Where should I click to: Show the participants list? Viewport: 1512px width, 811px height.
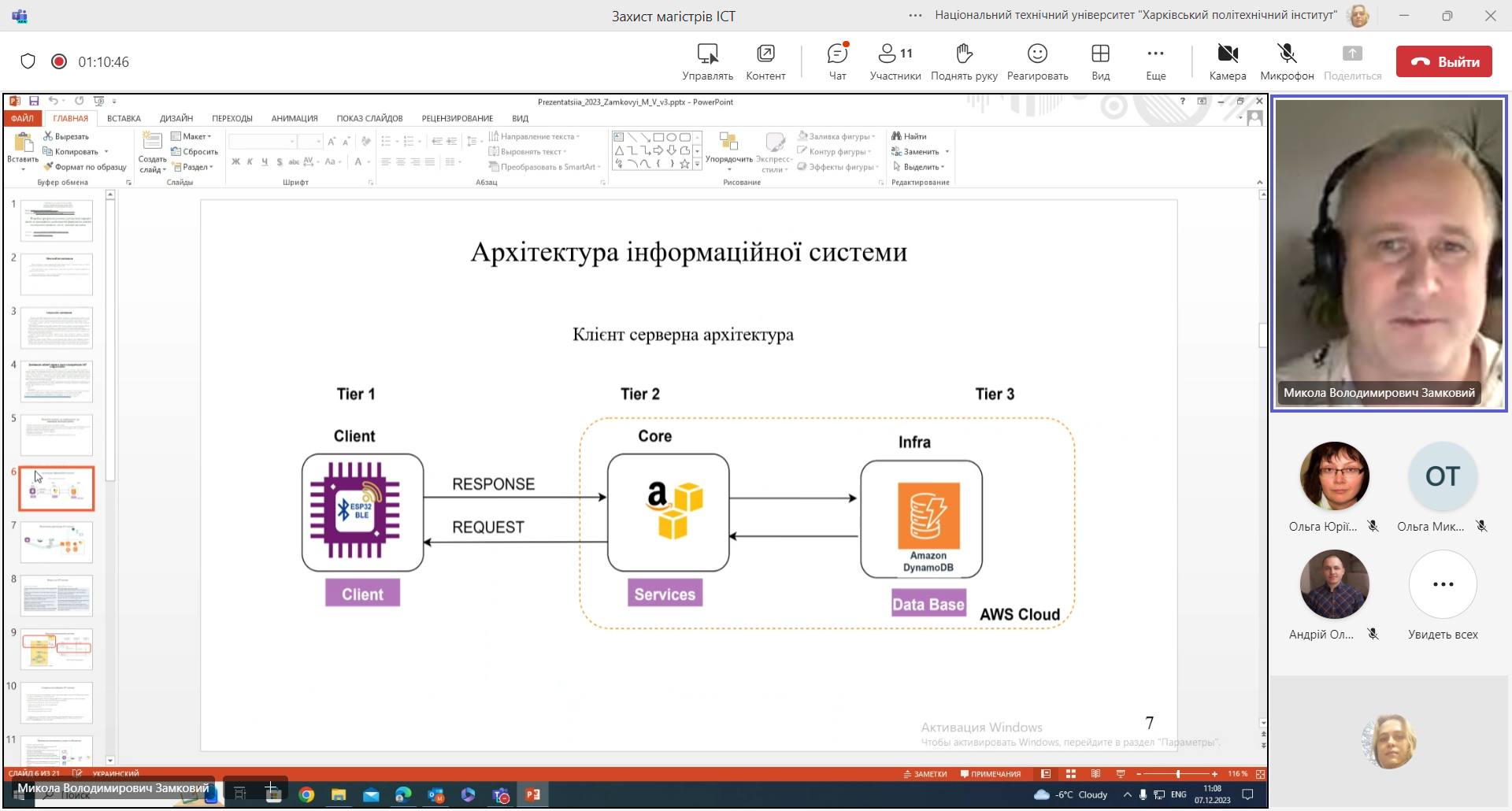(895, 61)
